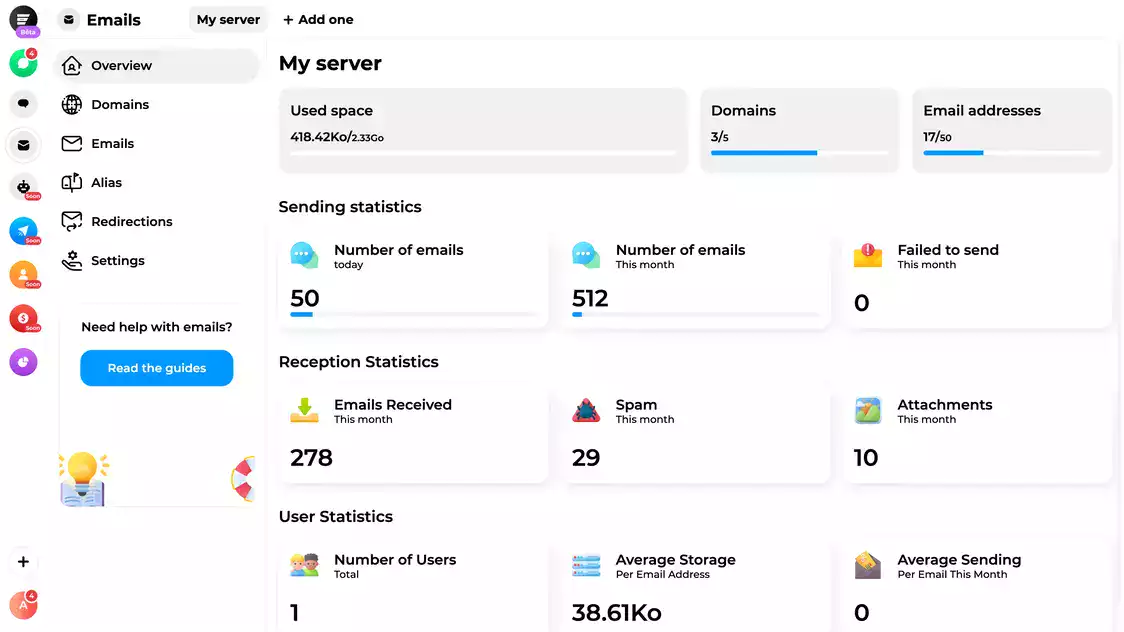Open Emails in the sidebar menu
The width and height of the screenshot is (1124, 632).
[156, 143]
